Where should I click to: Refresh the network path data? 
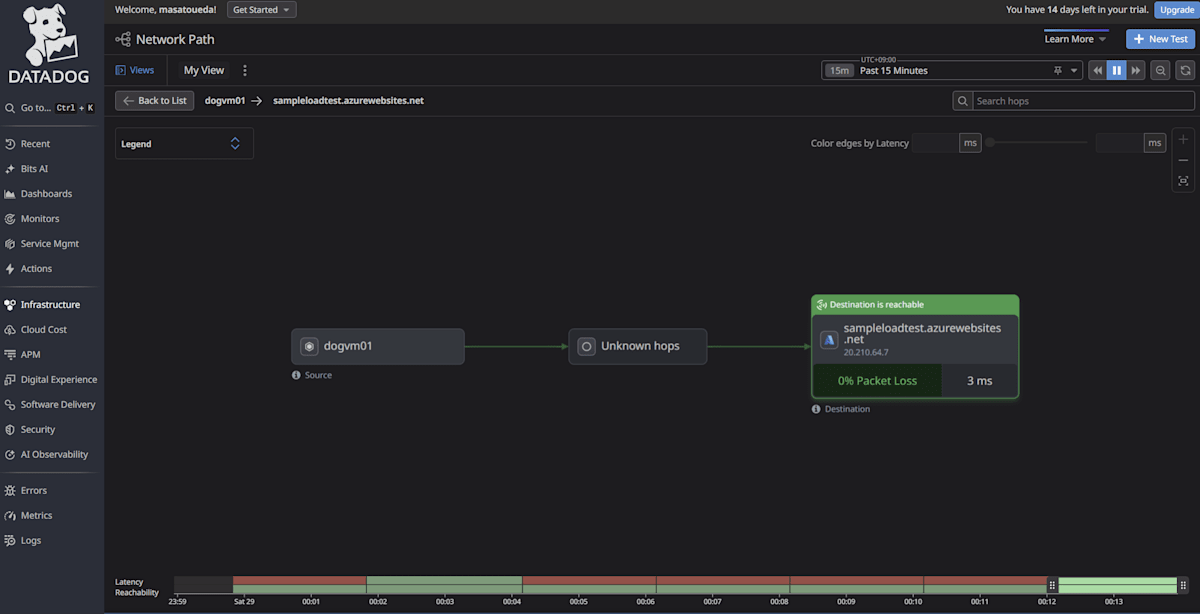pos(1185,71)
